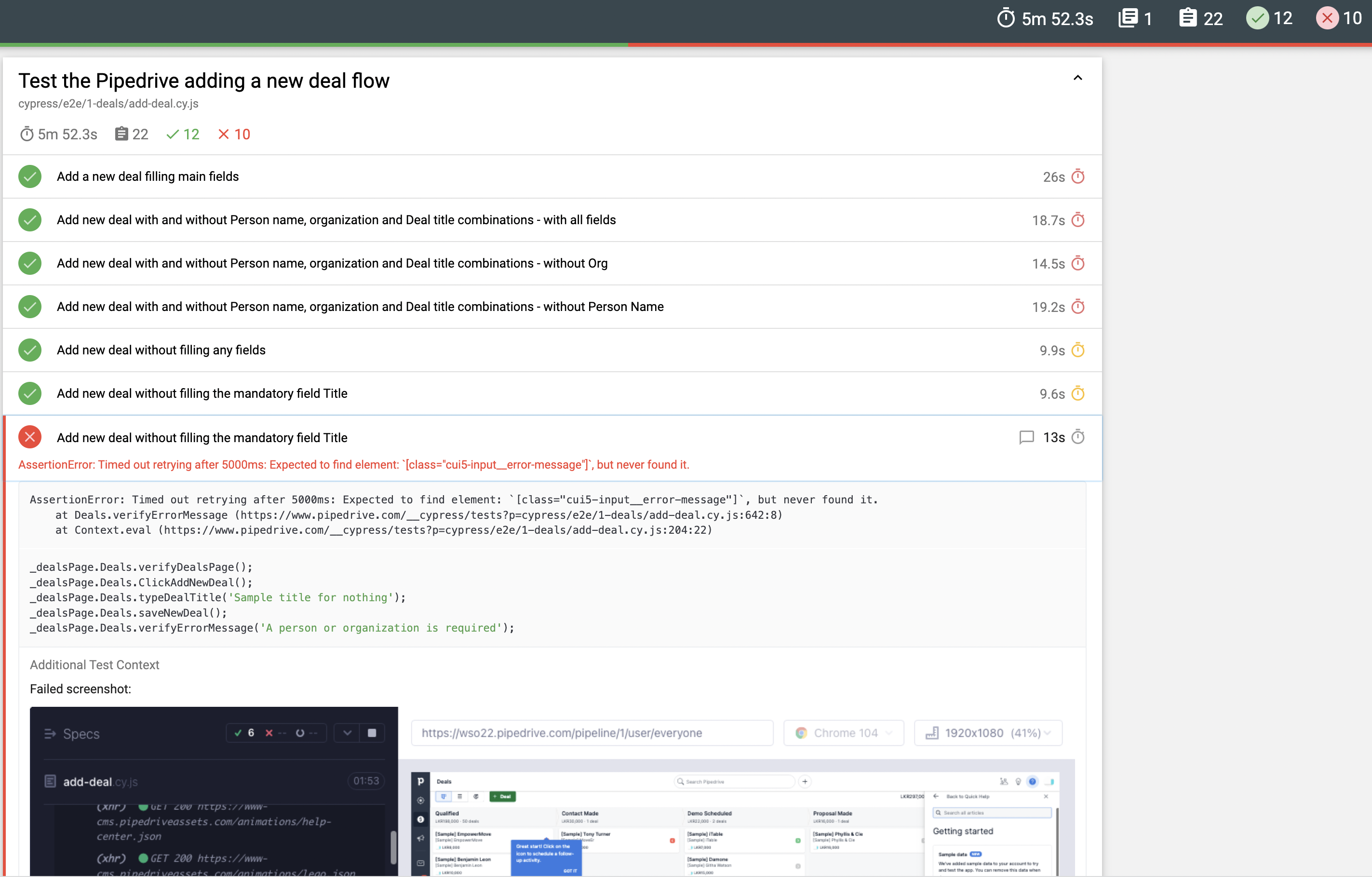Open the Specs sidebar menu icon in Cypress runner

(x=50, y=734)
